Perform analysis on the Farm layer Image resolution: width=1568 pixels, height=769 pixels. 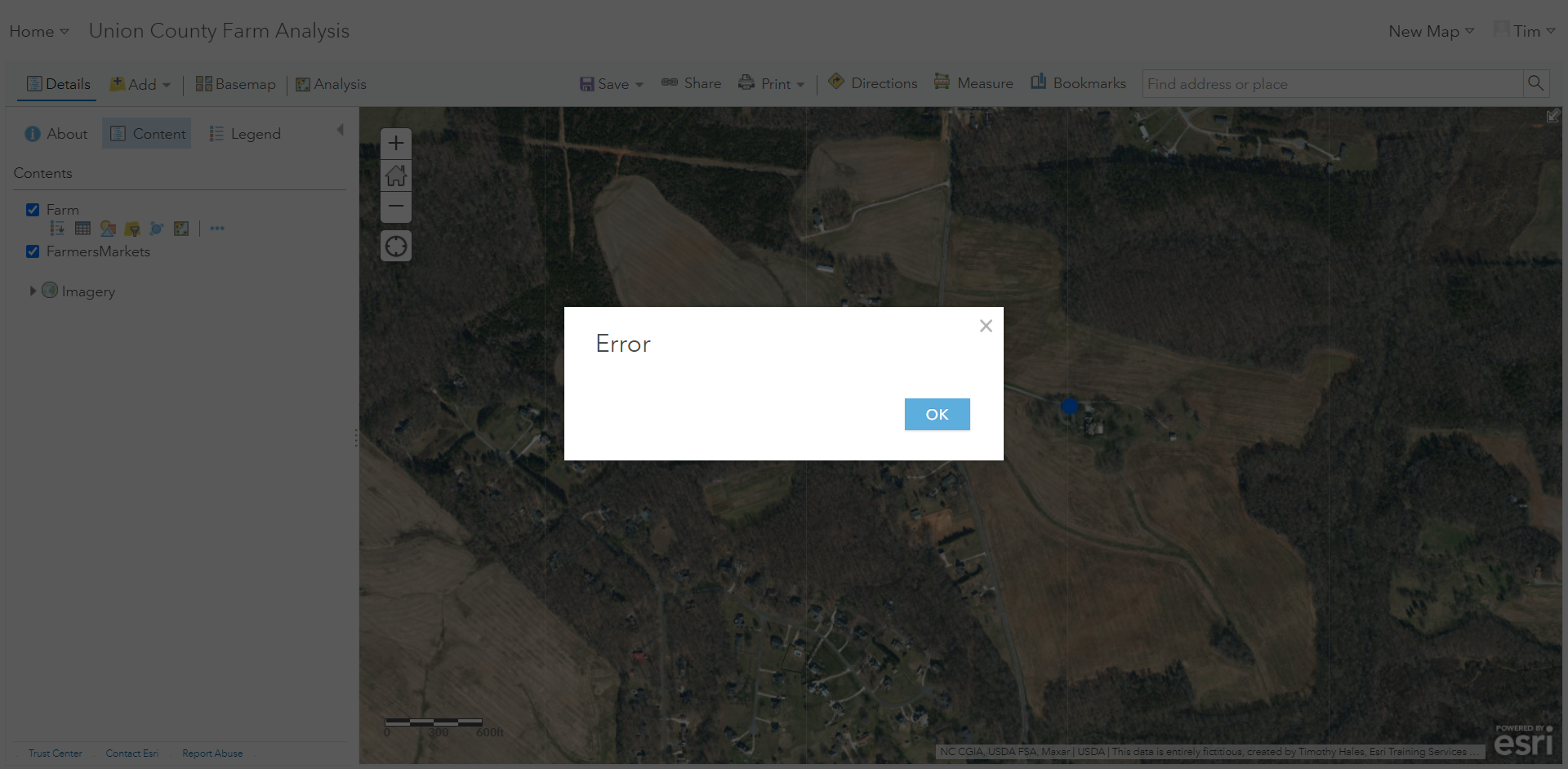(x=181, y=229)
